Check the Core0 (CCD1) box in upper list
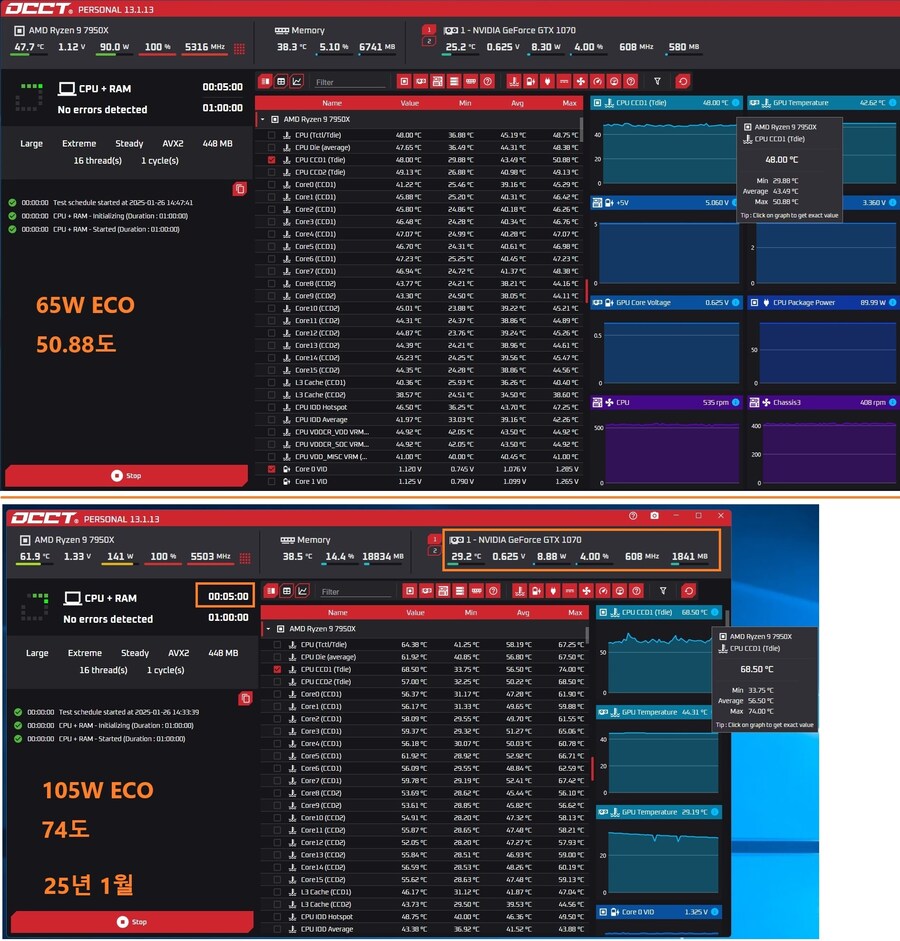The width and height of the screenshot is (900, 941). coord(272,185)
